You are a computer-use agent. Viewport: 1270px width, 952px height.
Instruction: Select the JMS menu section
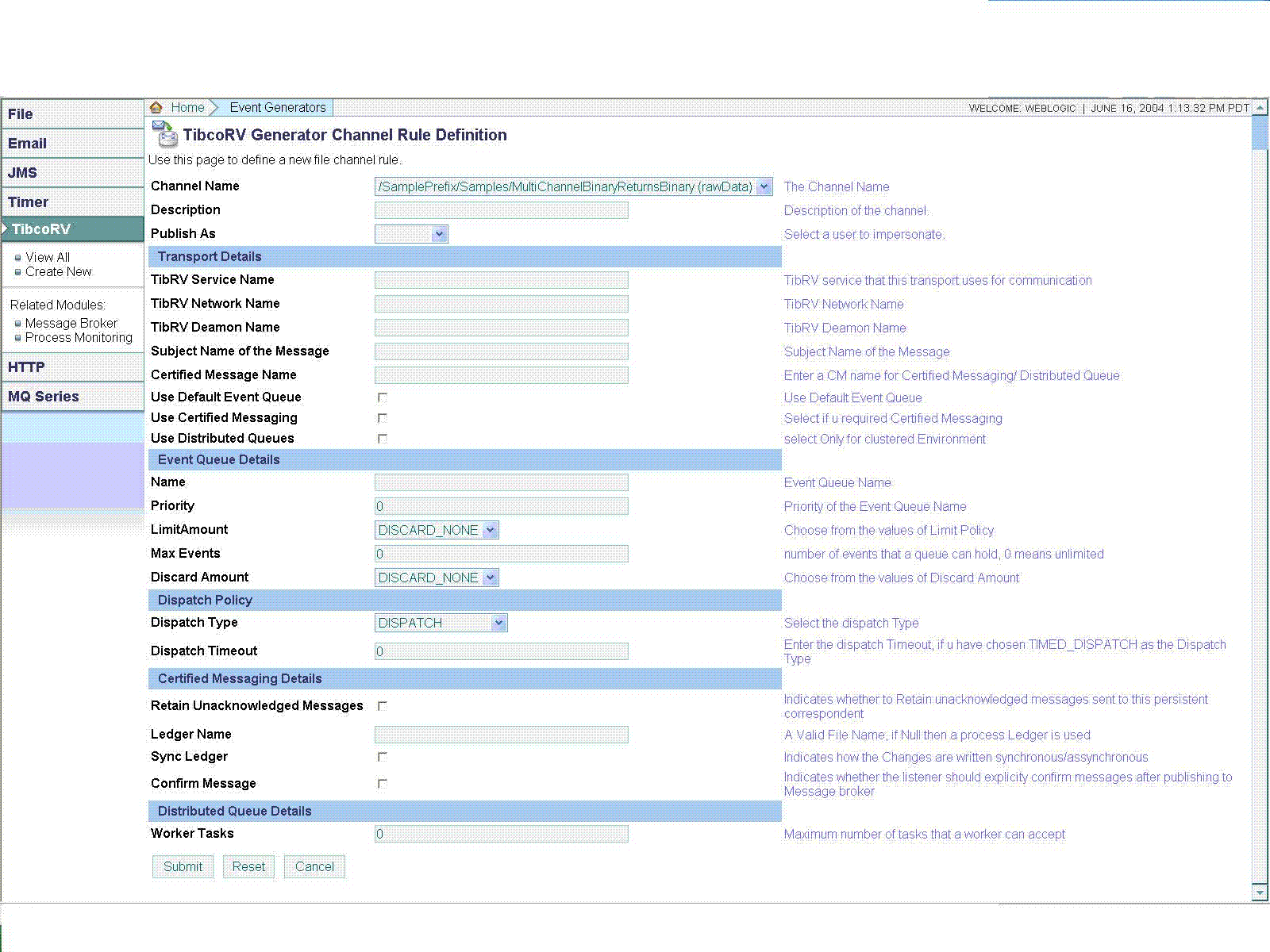click(72, 173)
